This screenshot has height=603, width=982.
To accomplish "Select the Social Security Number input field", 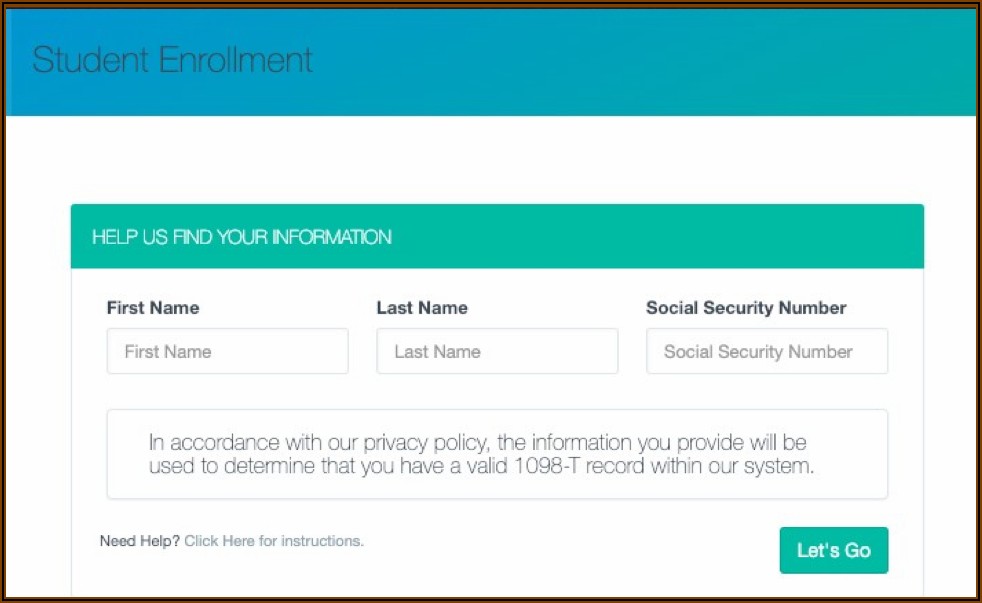I will click(x=767, y=352).
